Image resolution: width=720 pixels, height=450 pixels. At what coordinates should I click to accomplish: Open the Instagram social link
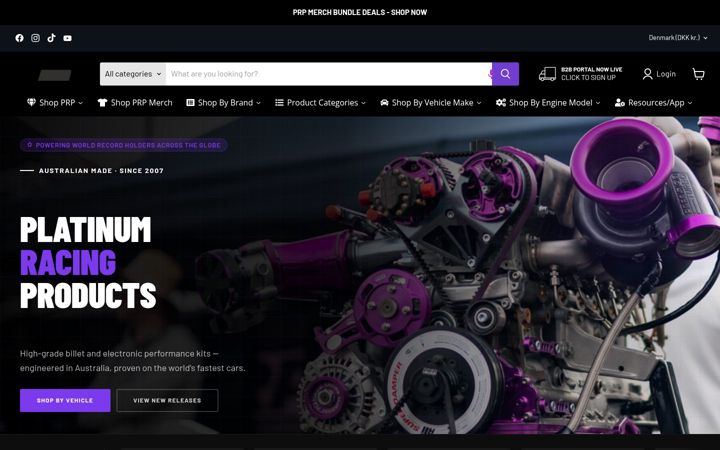35,38
